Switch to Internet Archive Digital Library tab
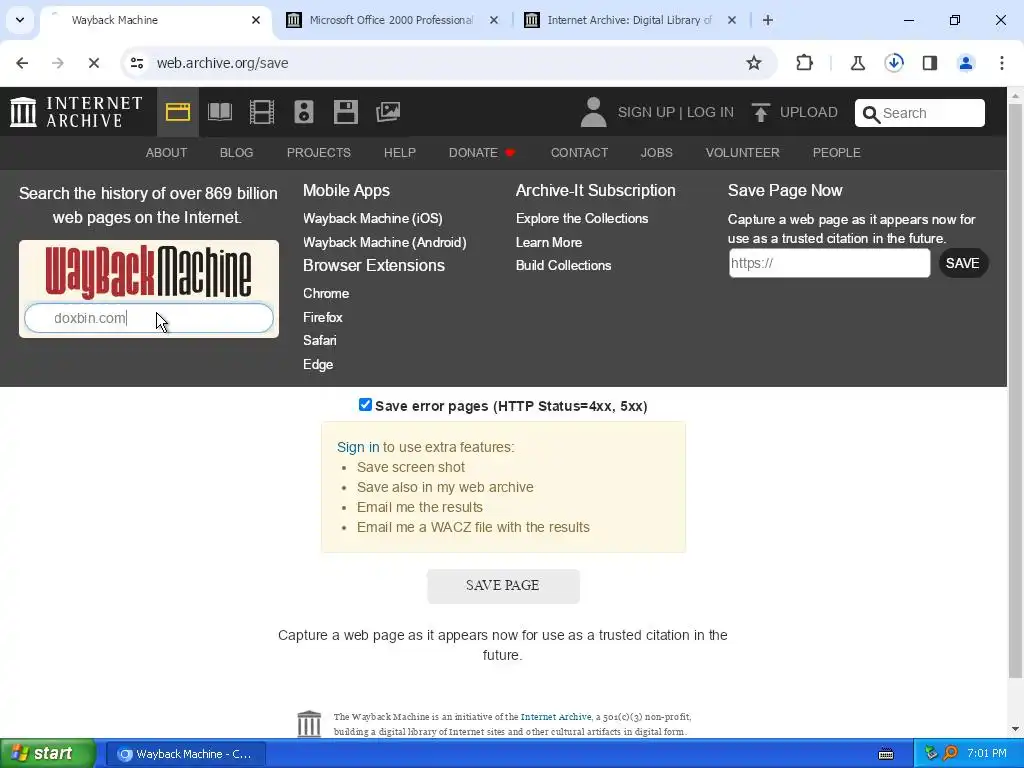Image resolution: width=1024 pixels, height=768 pixels. 630,20
